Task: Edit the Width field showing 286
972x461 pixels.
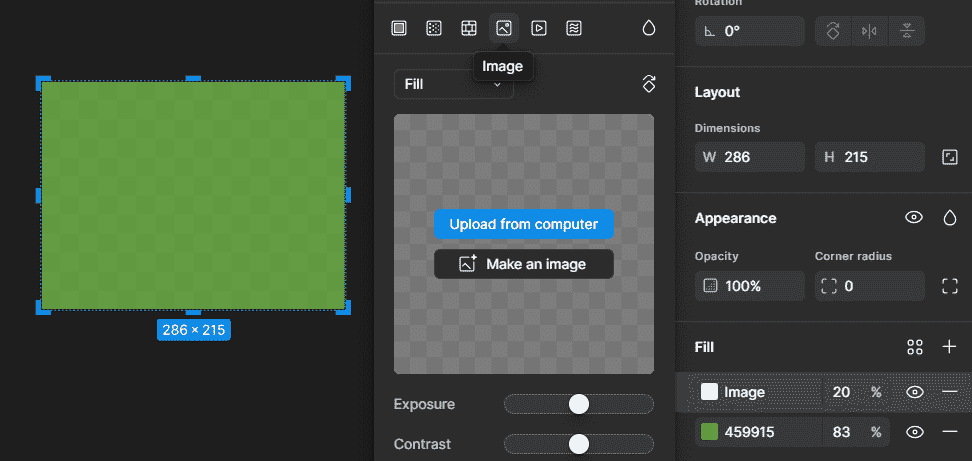Action: [x=749, y=157]
